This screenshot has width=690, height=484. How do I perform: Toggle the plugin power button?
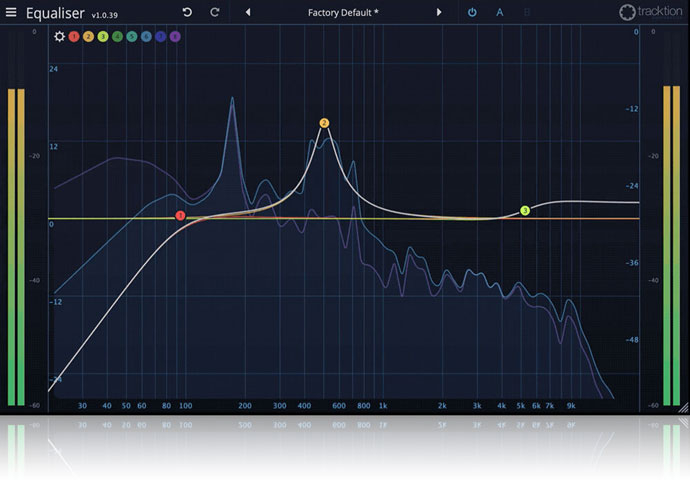coord(473,13)
